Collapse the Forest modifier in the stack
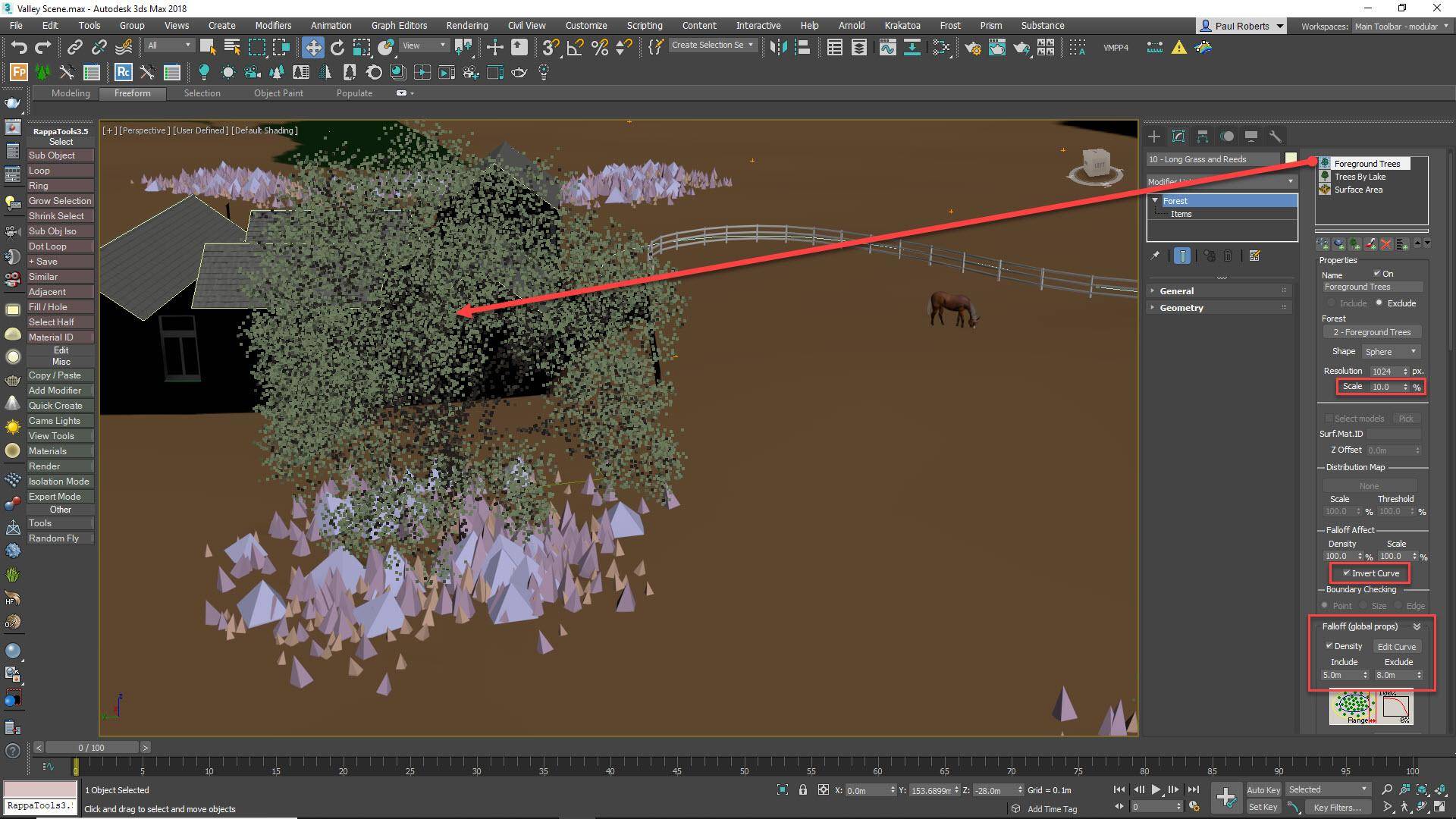The height and width of the screenshot is (819, 1456). tap(1156, 200)
